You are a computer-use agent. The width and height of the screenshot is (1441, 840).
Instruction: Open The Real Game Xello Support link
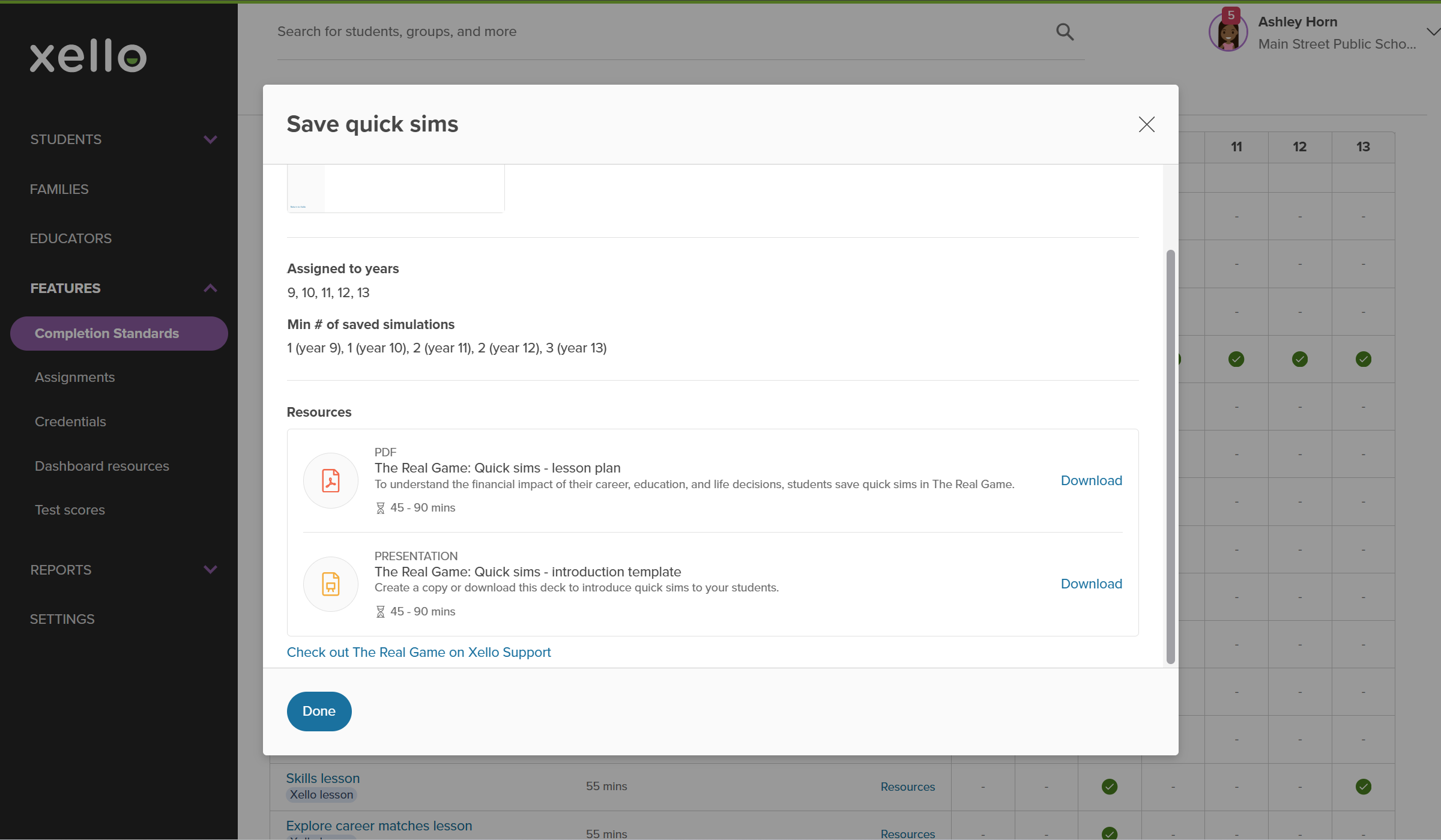point(418,652)
